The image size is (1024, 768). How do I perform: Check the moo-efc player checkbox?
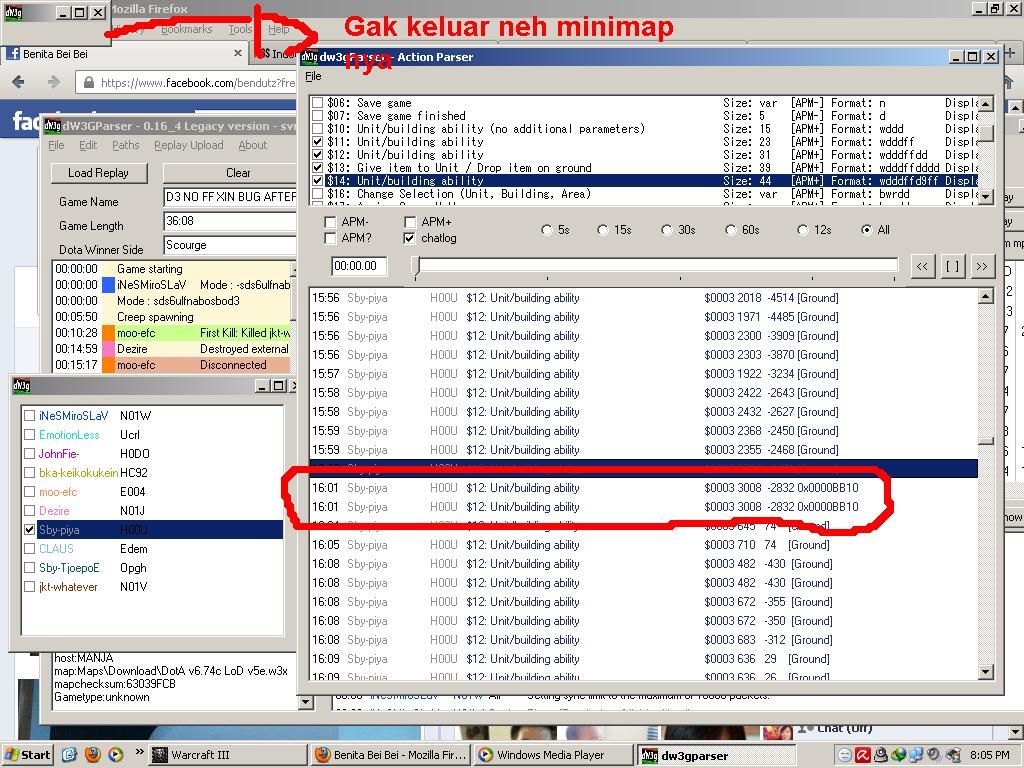click(29, 492)
